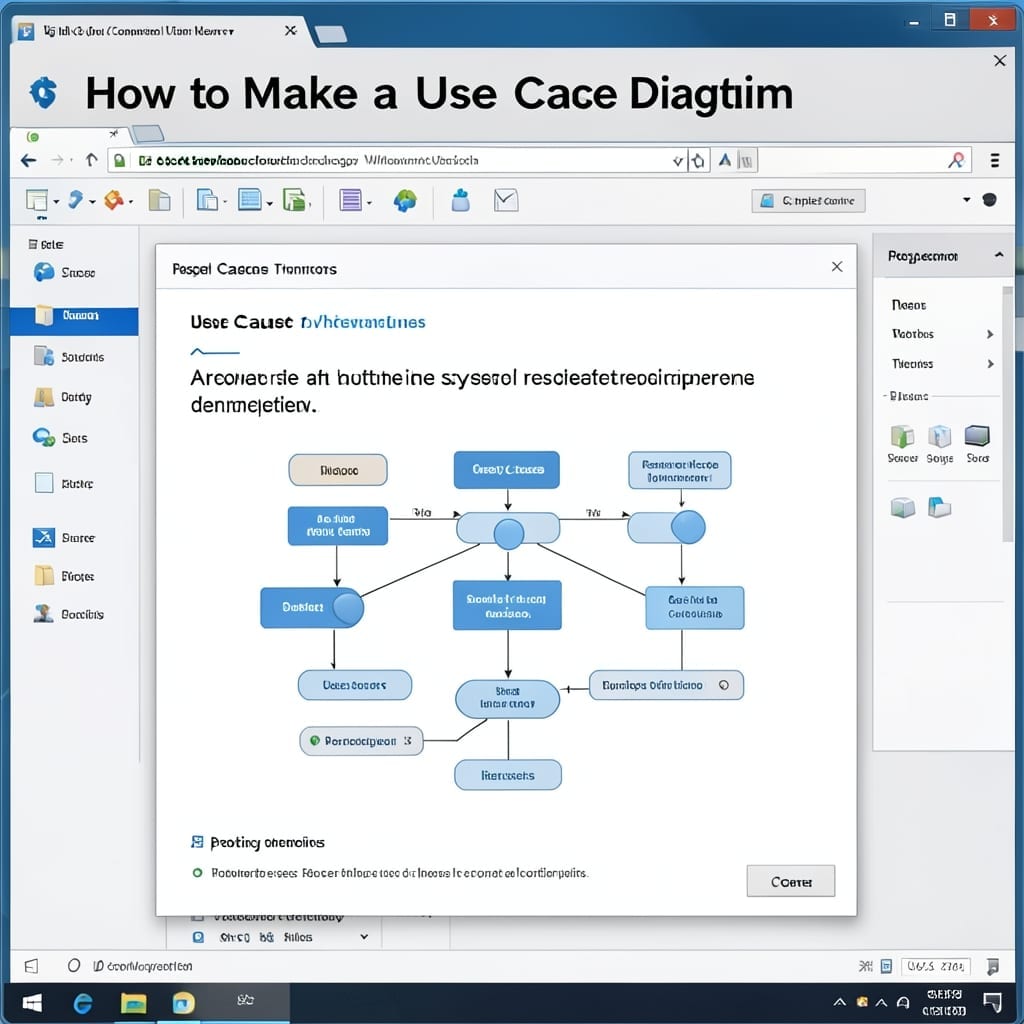
Task: Click the 'C:nplef conire' toolbar button
Action: (808, 200)
